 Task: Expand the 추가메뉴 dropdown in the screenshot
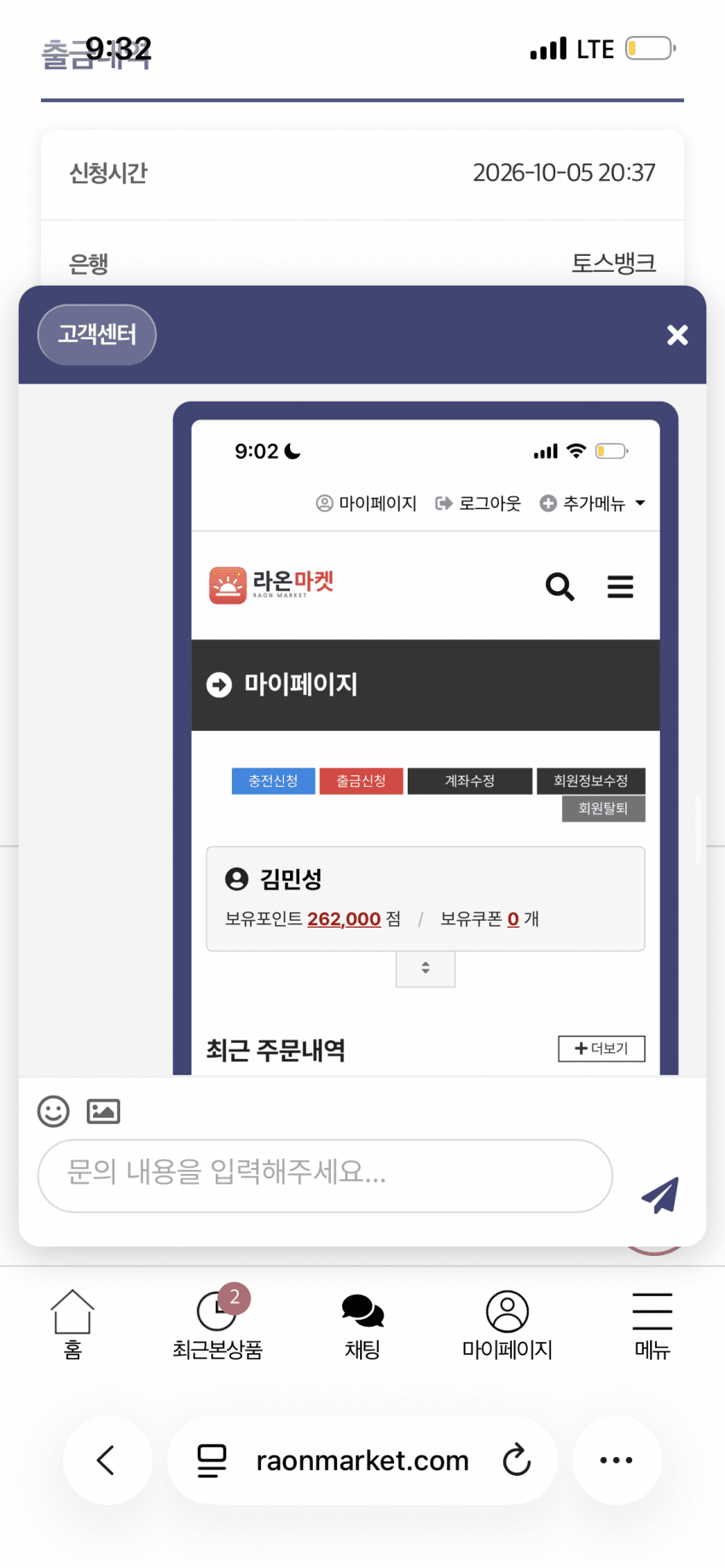pos(593,503)
